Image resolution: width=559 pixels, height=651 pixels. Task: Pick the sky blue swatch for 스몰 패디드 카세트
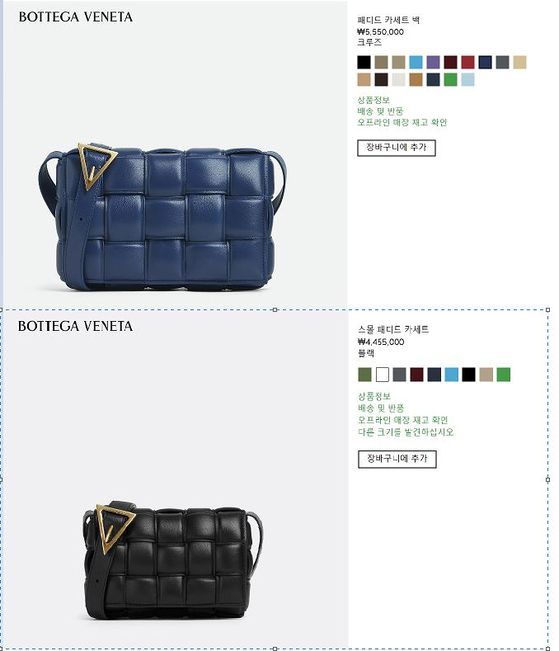tap(451, 374)
